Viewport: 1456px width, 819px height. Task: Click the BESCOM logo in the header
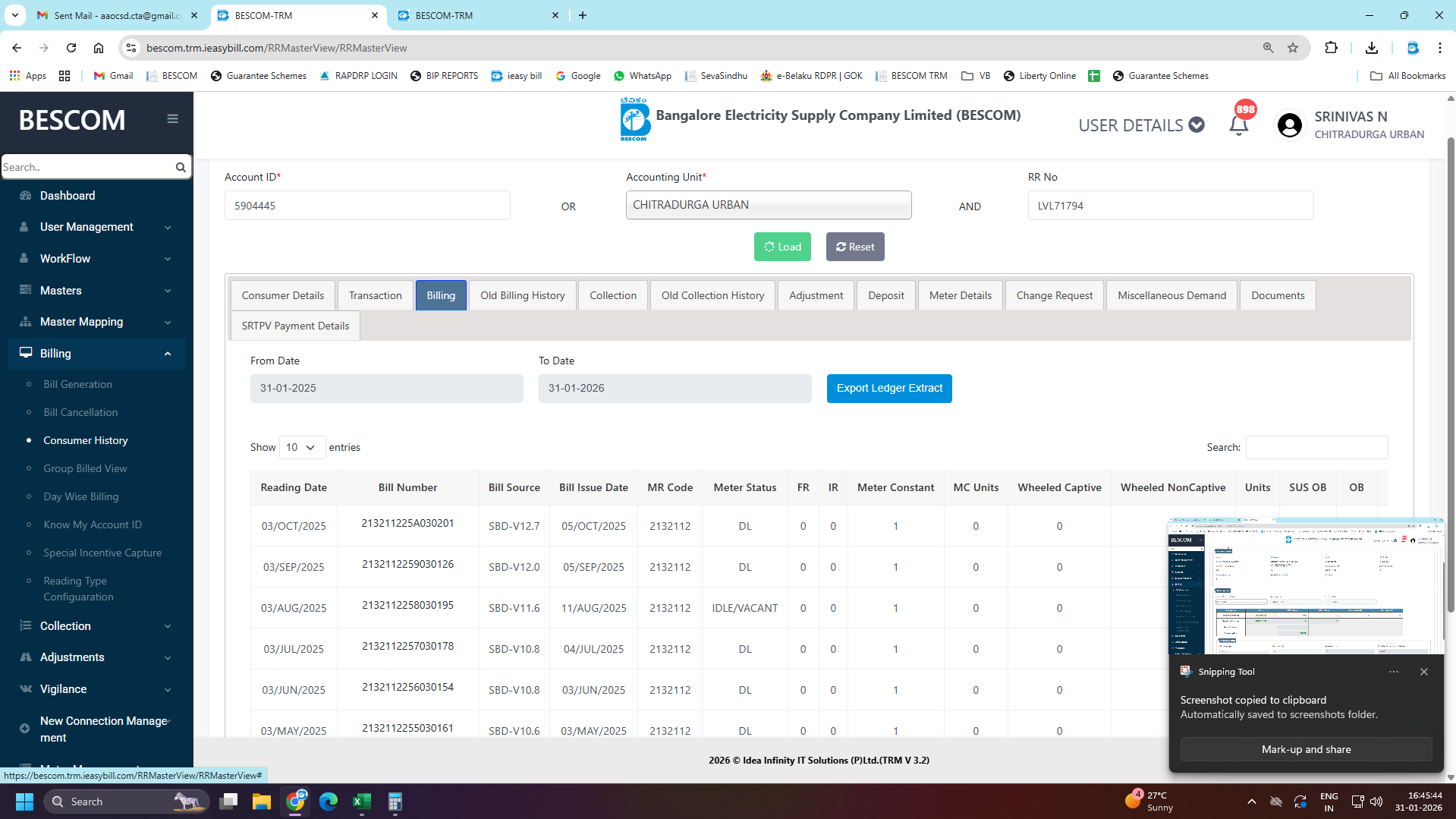coord(635,119)
